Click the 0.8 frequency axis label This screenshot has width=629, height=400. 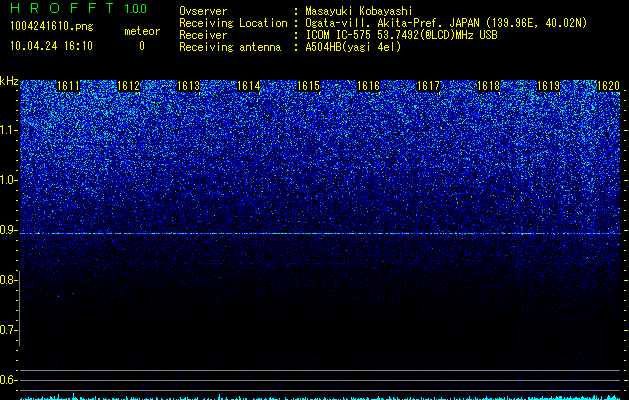[x=7, y=280]
